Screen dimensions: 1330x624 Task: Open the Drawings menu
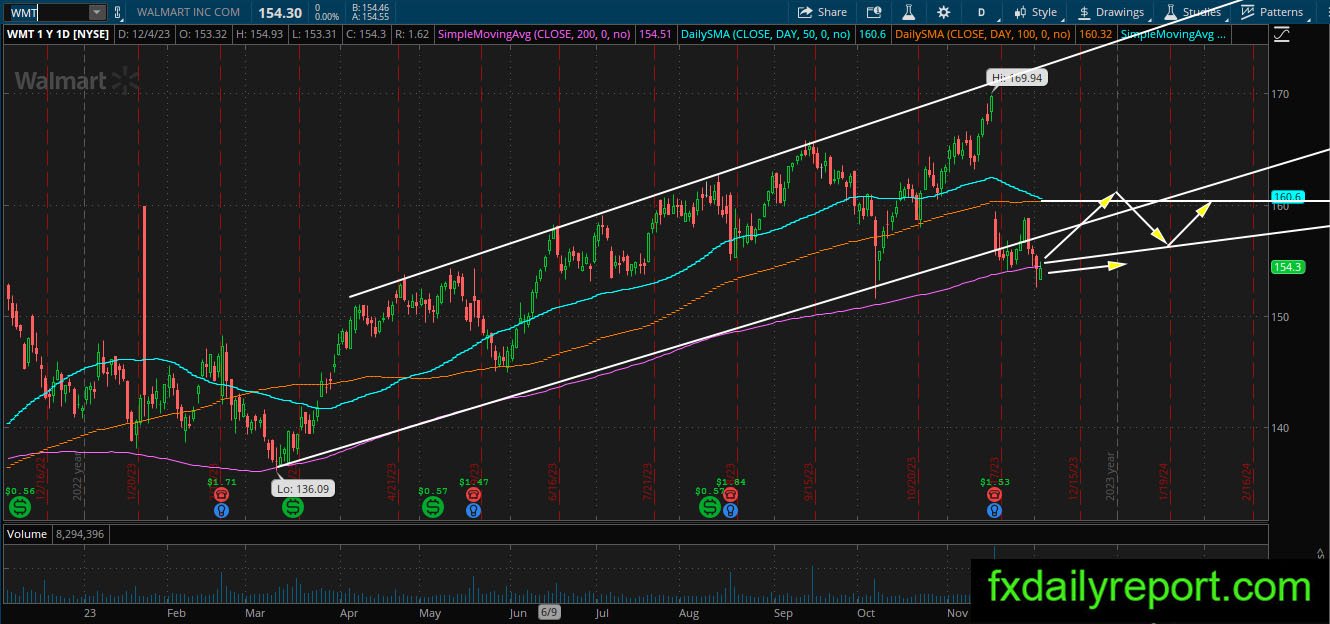click(x=1111, y=12)
